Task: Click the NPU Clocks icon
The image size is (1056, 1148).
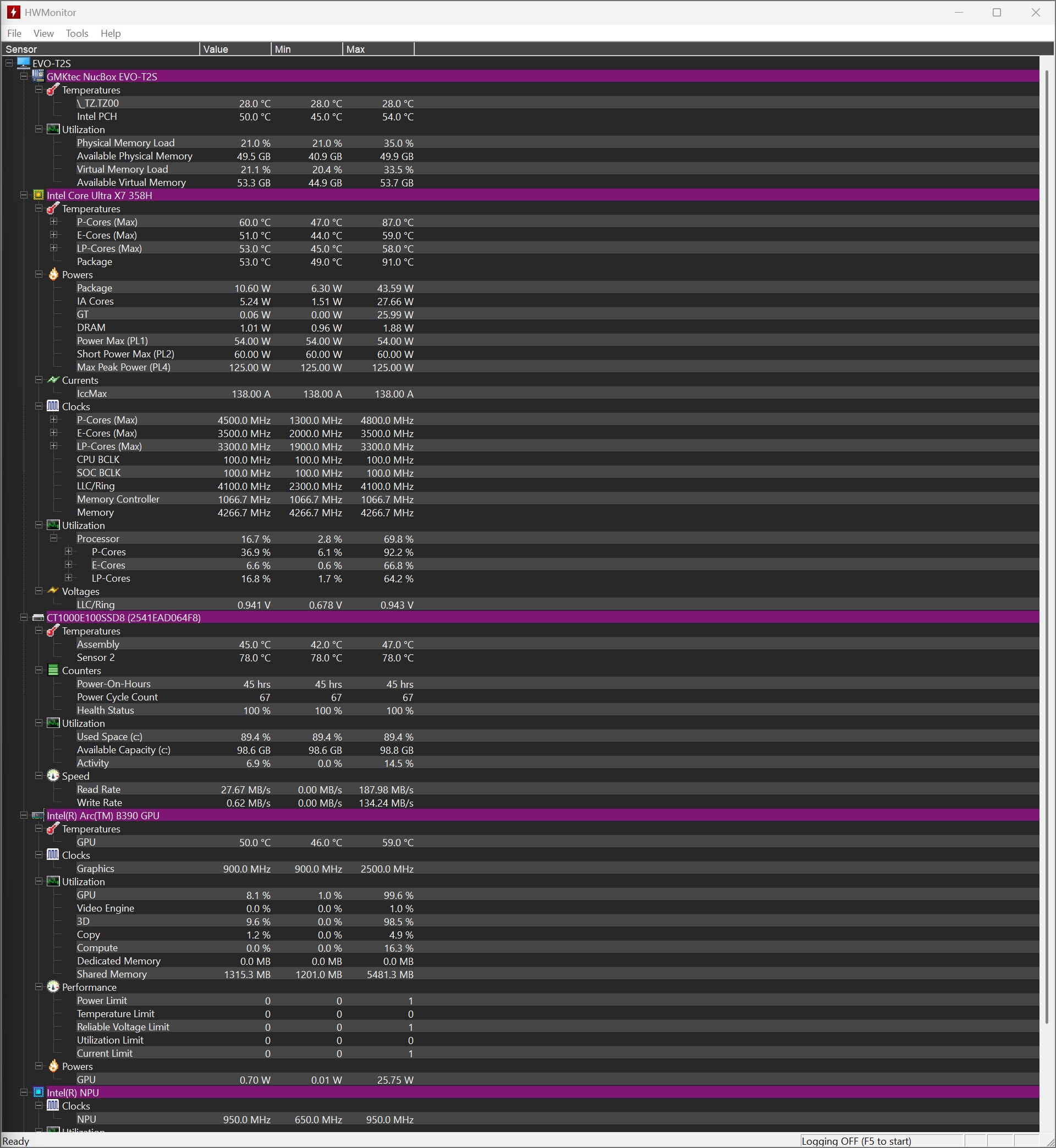Action: click(x=53, y=1105)
